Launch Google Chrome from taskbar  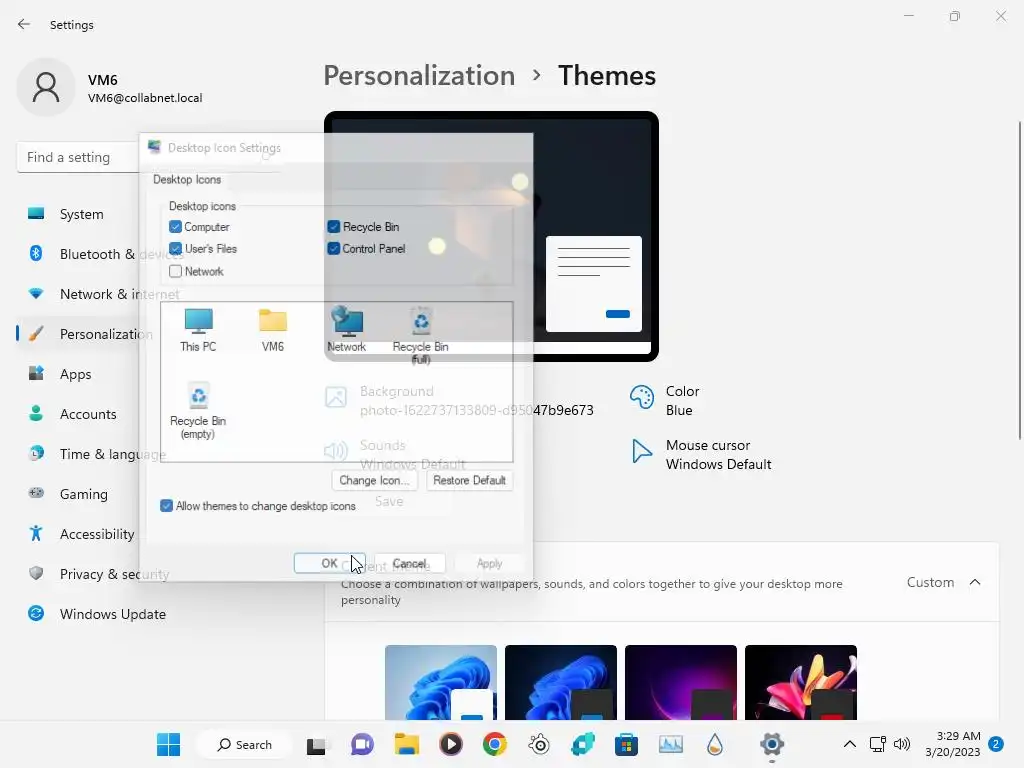point(494,744)
